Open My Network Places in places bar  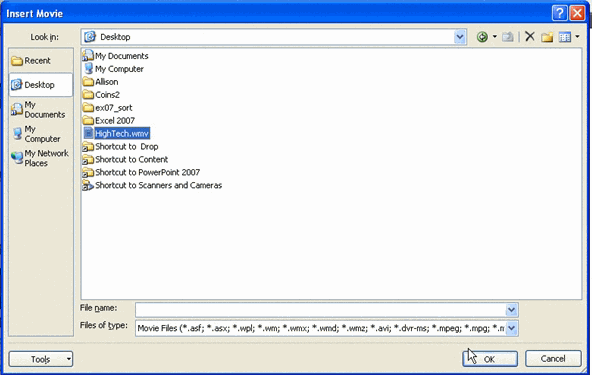[40, 158]
